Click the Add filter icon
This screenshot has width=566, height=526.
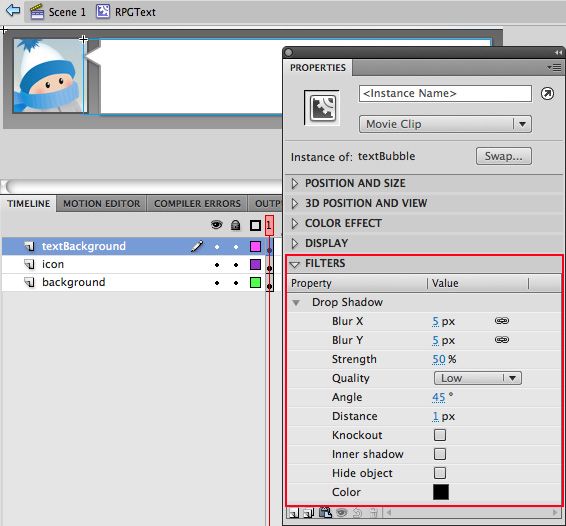(294, 513)
